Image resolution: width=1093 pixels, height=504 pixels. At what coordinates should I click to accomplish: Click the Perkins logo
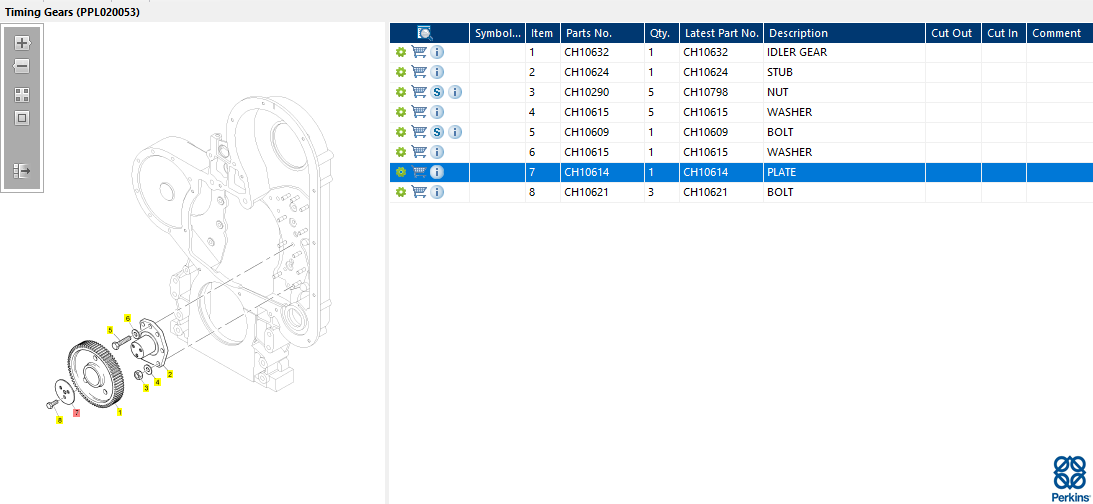[x=1070, y=478]
